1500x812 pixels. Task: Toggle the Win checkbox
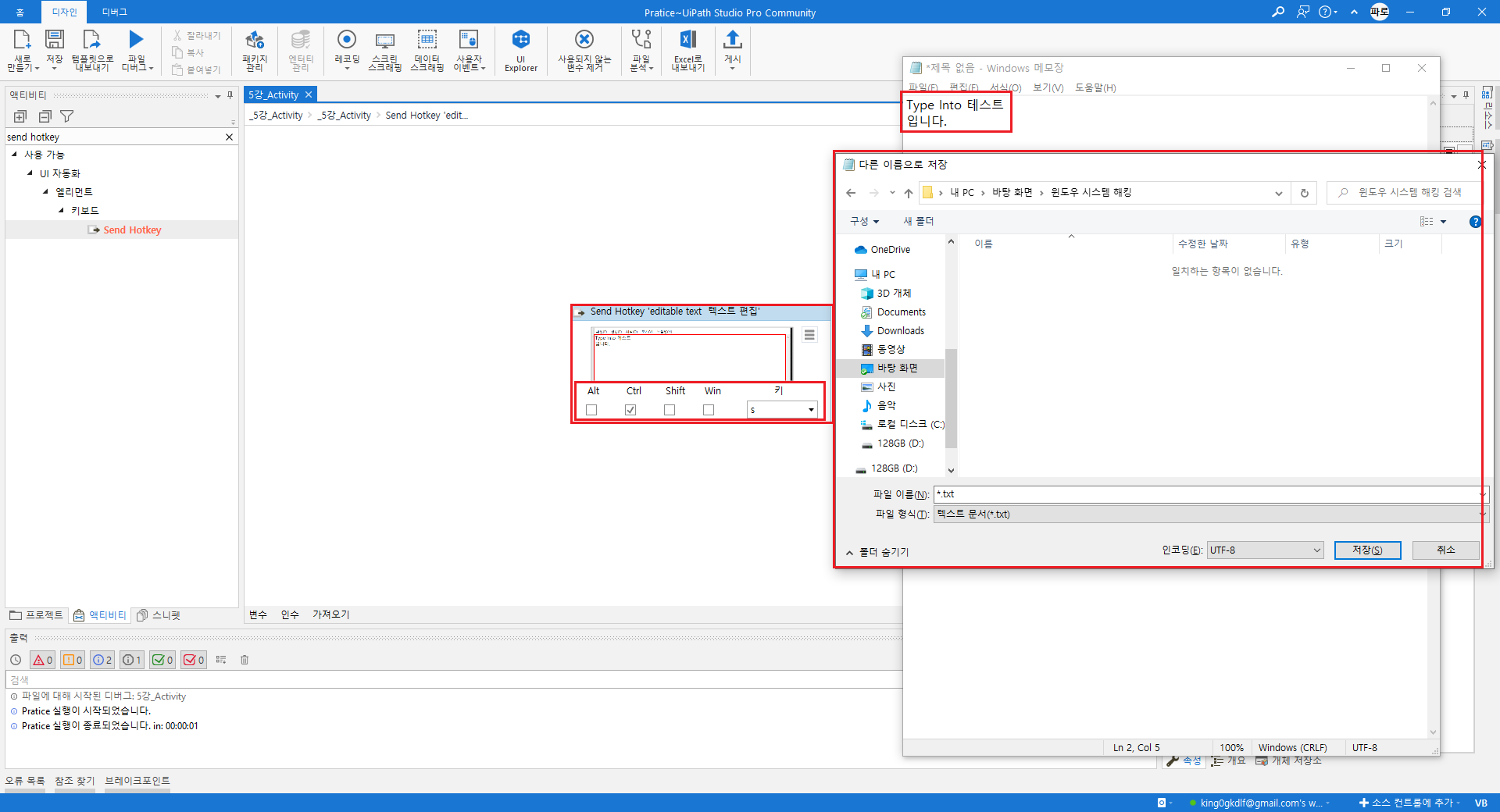click(709, 410)
